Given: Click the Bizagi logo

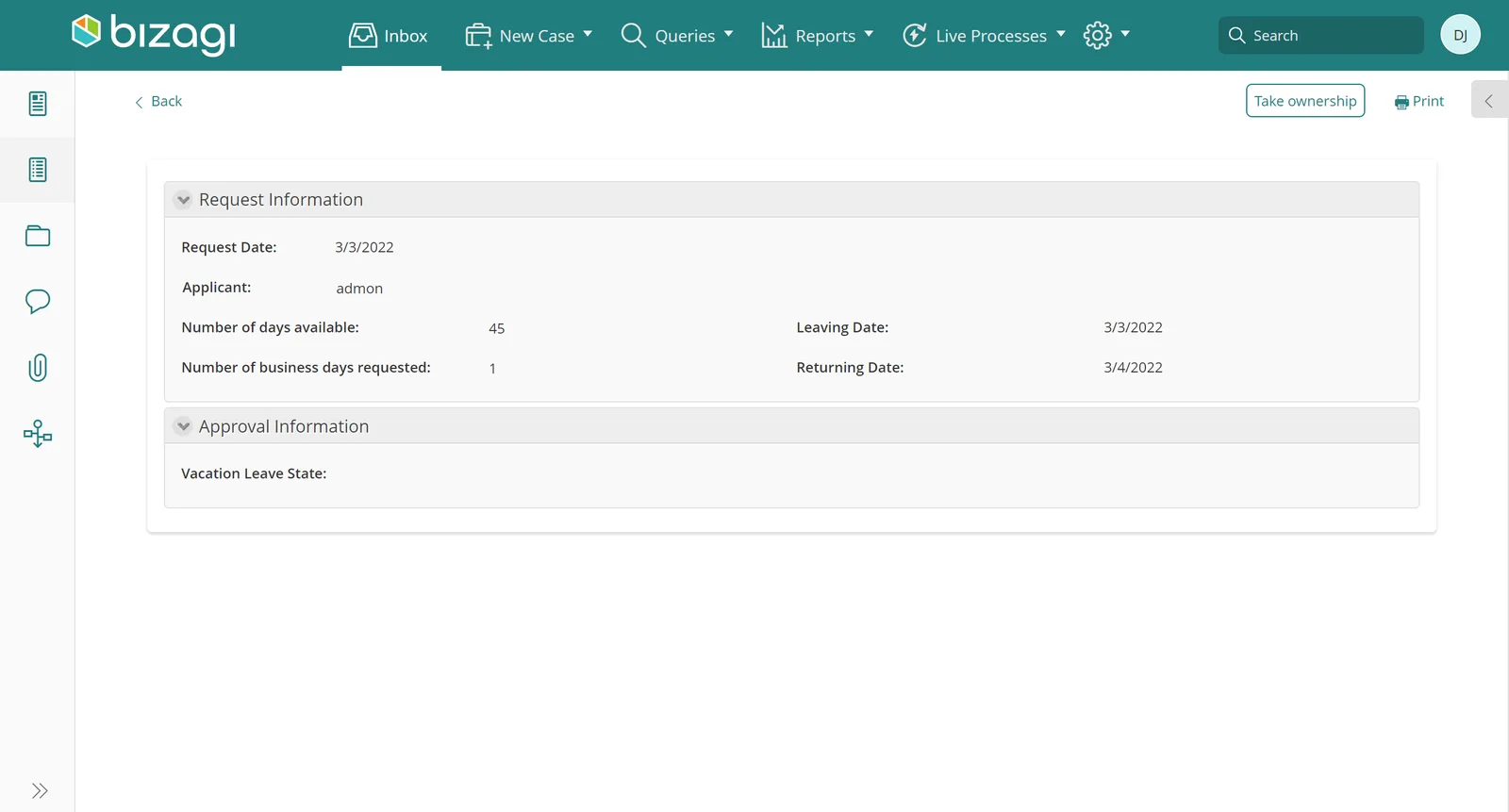Looking at the screenshot, I should coord(154,34).
